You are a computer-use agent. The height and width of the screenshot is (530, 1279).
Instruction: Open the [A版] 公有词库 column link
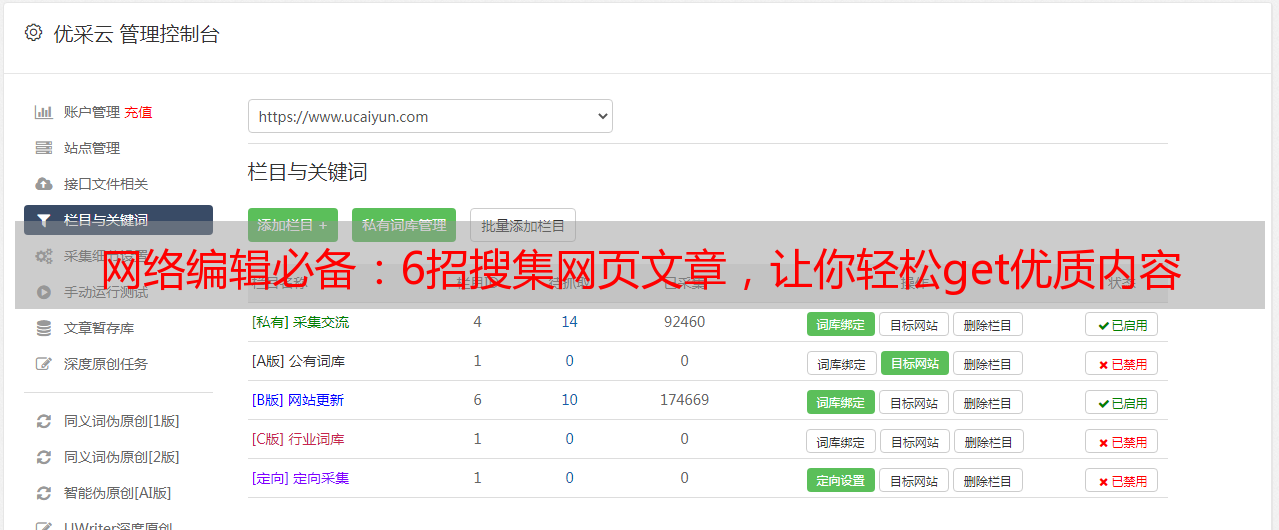pos(298,361)
